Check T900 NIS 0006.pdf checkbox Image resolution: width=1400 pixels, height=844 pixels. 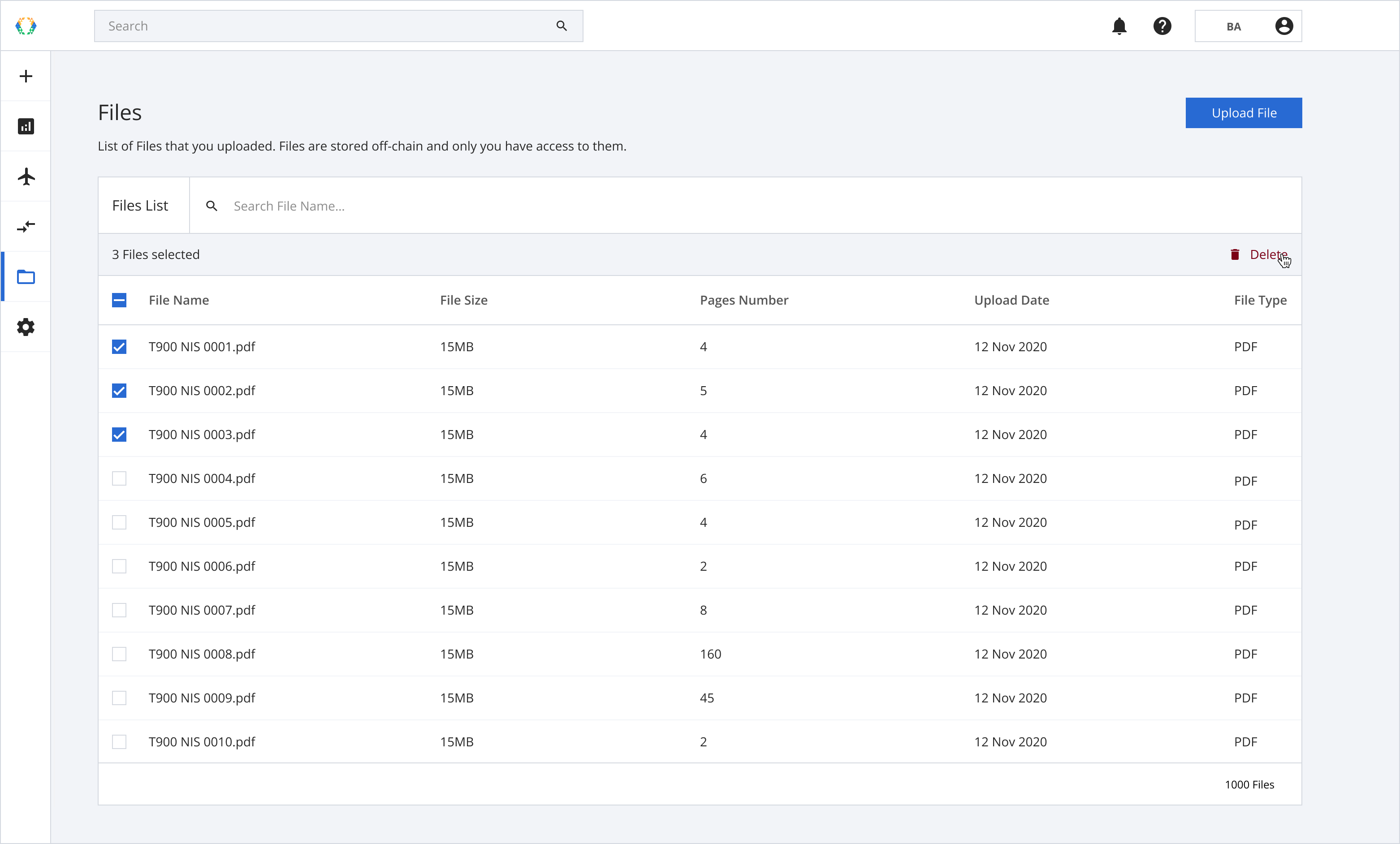click(119, 566)
